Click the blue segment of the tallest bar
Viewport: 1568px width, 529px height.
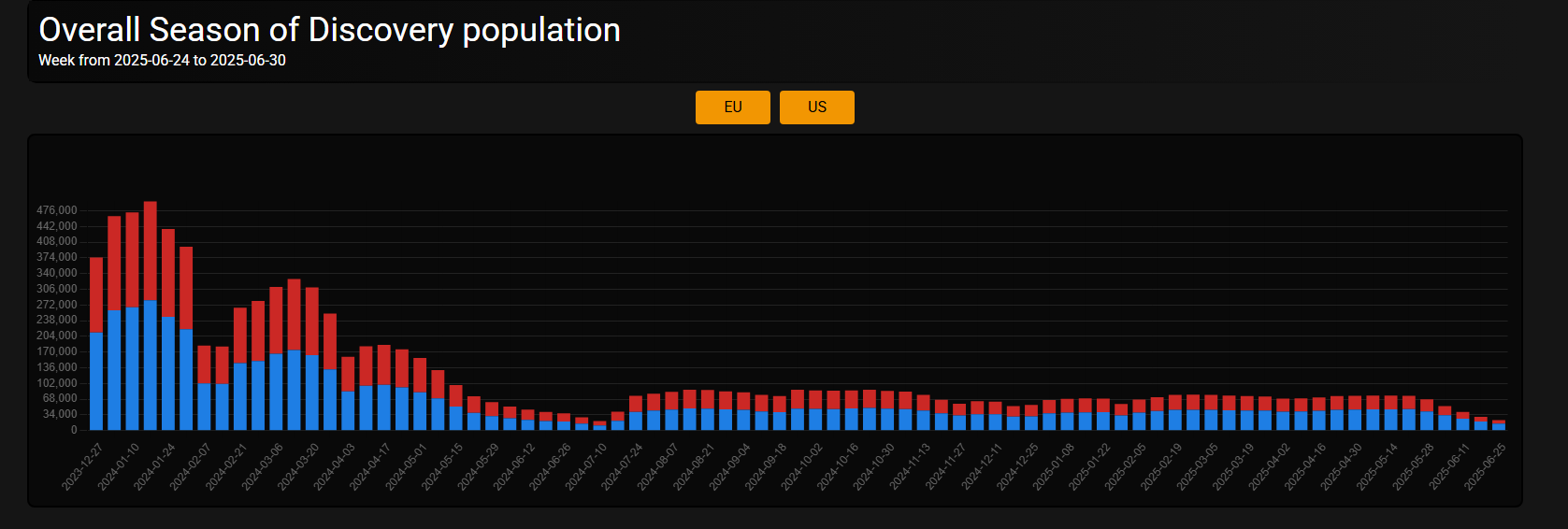coord(150,365)
